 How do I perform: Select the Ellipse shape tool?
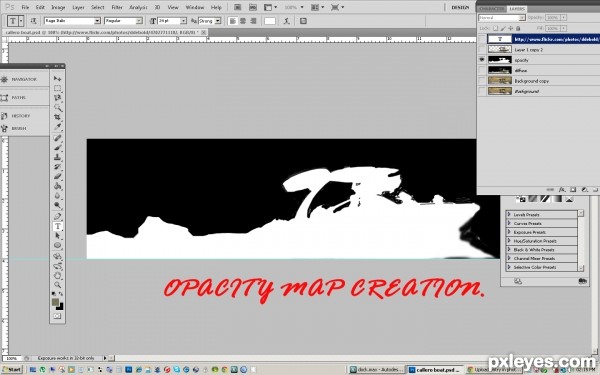[57, 245]
